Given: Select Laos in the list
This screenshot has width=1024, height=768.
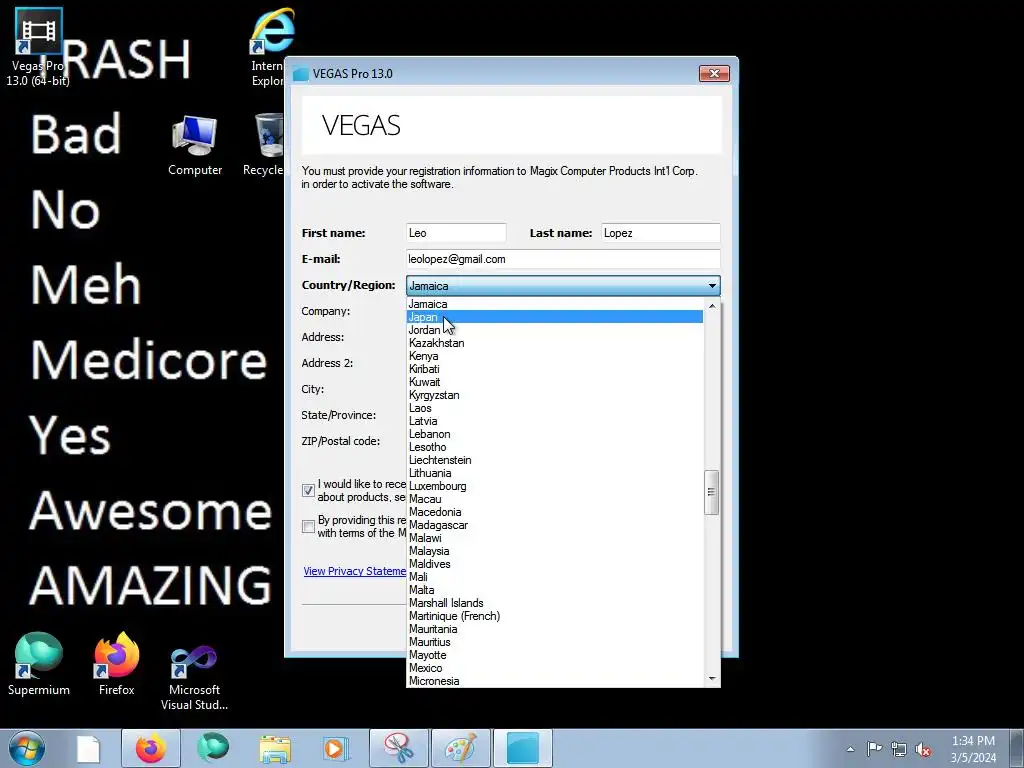Looking at the screenshot, I should 554,408.
